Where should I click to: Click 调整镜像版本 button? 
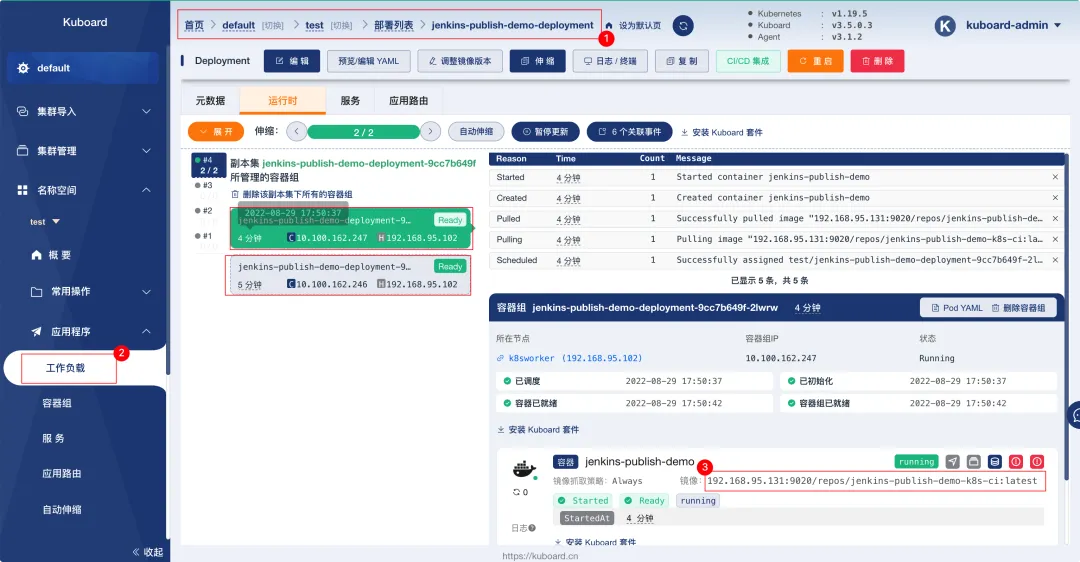[459, 61]
